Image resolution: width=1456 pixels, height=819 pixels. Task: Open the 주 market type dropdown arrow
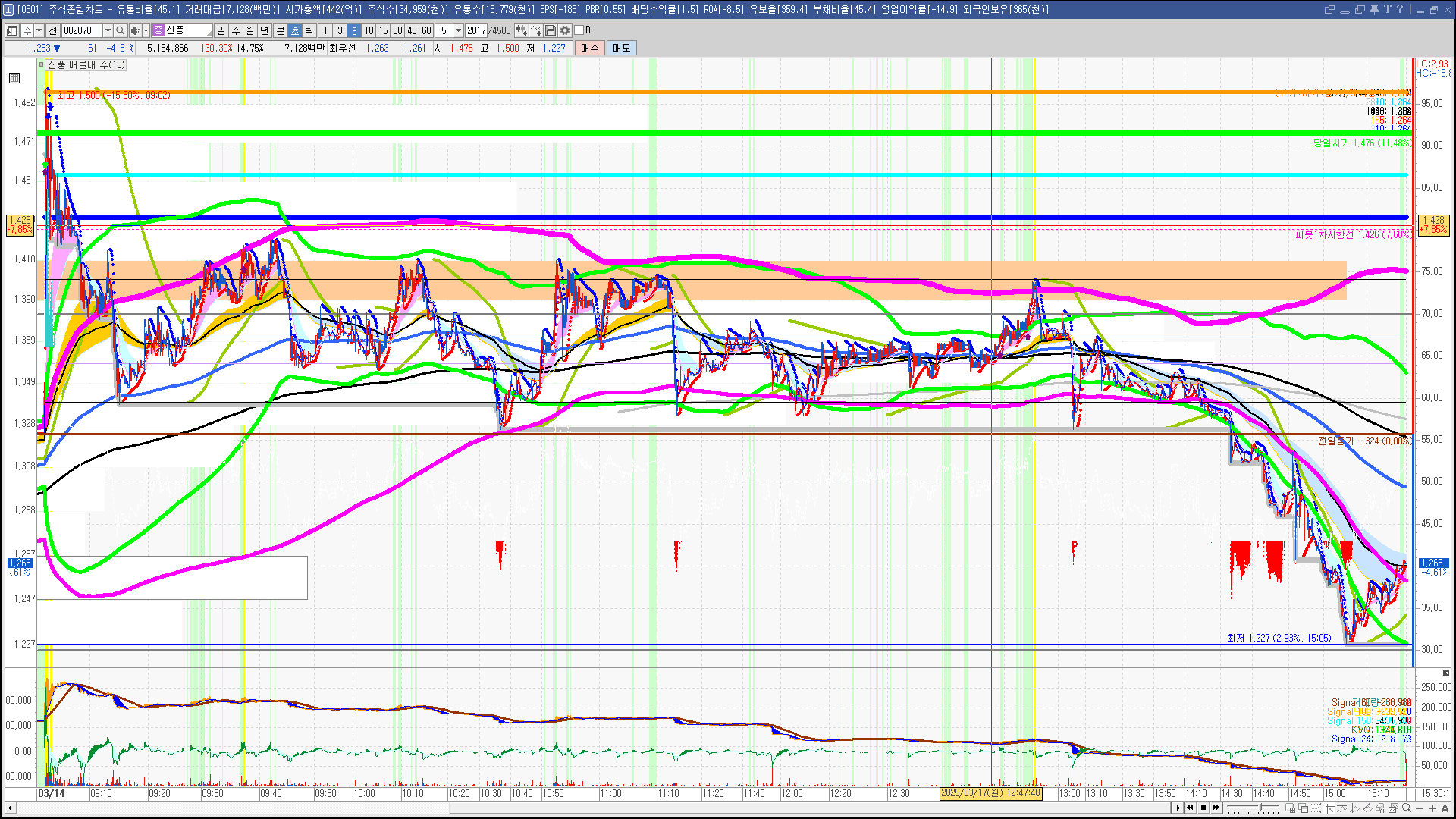(x=39, y=30)
